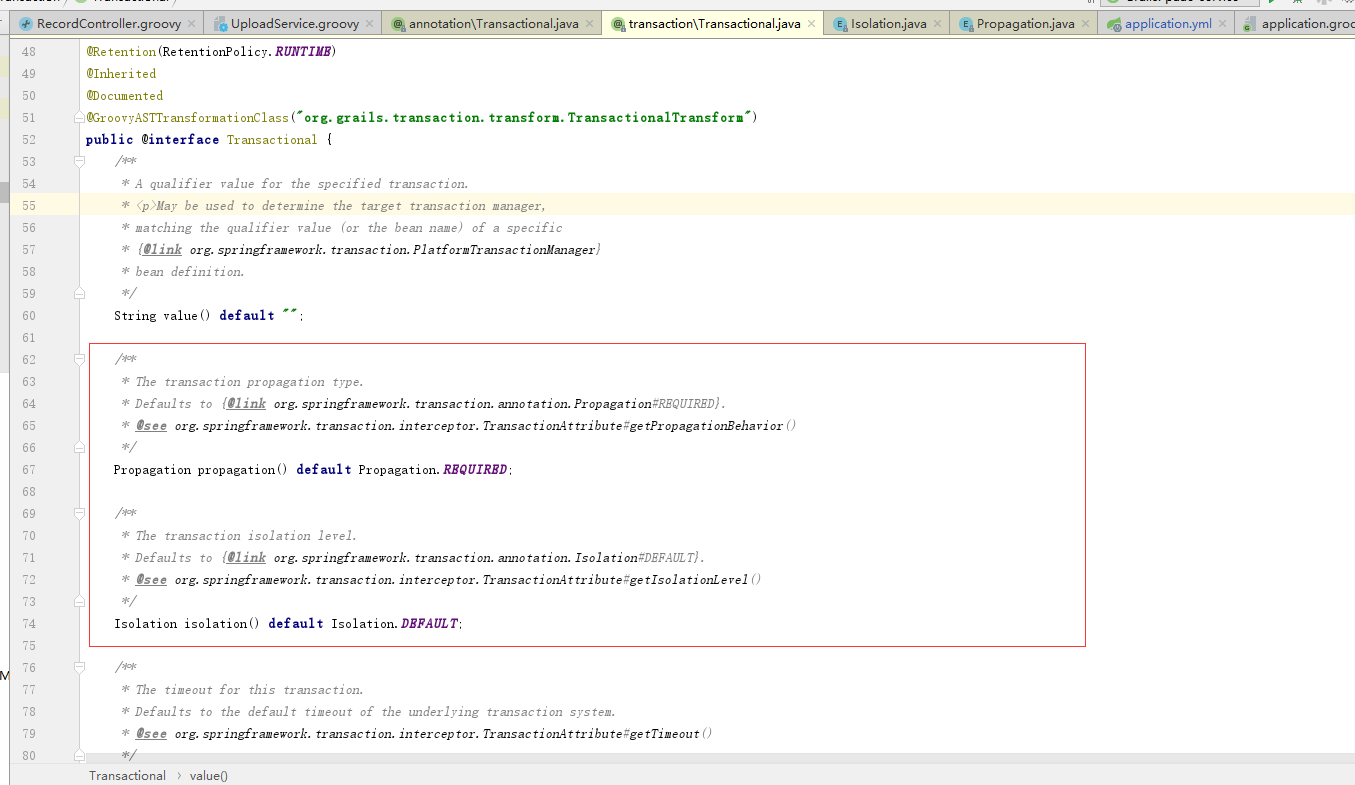
Task: Toggle the fold marker at line 66
Action: click(x=80, y=447)
